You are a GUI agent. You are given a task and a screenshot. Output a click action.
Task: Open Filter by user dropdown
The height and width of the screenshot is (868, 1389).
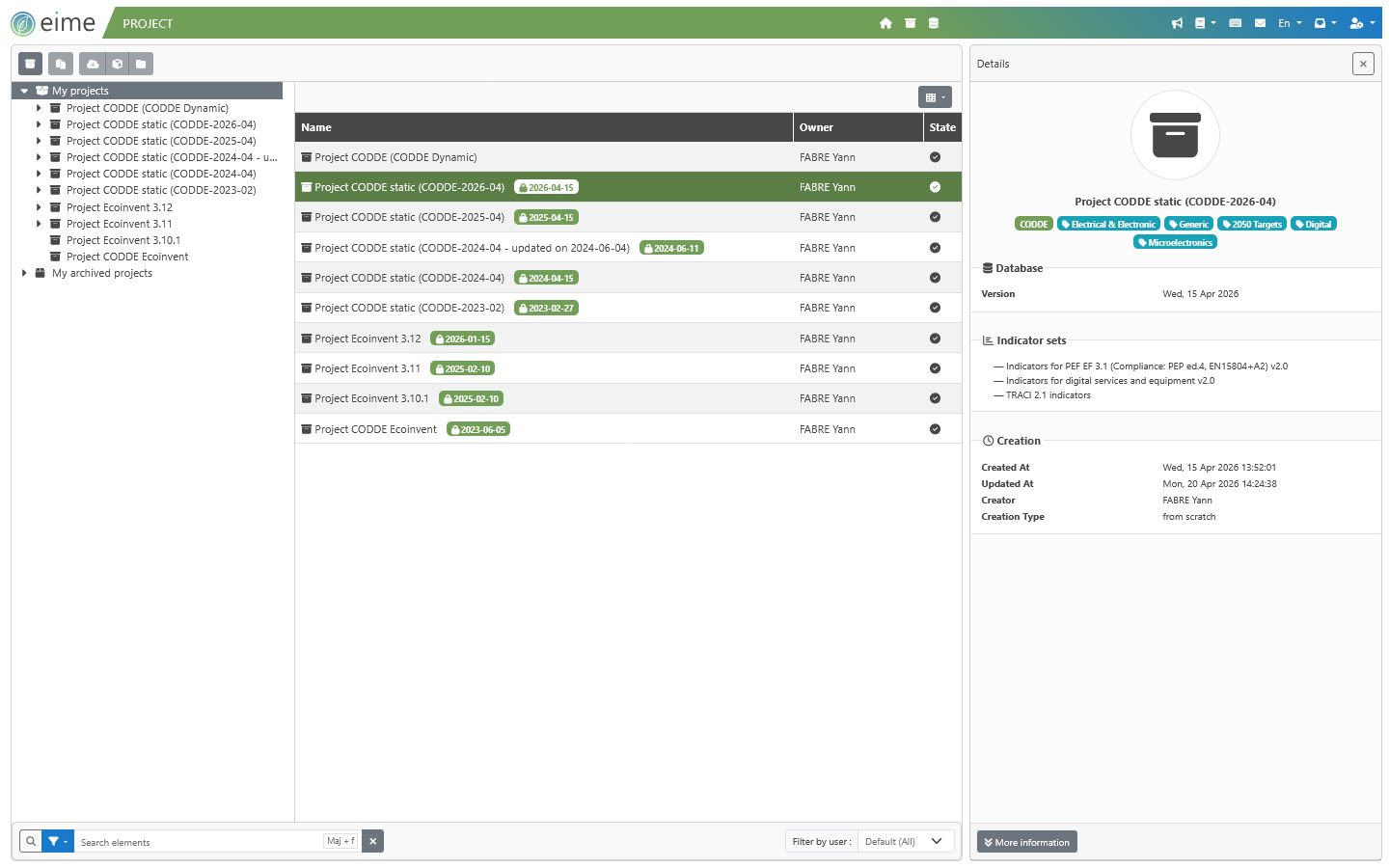coord(906,842)
